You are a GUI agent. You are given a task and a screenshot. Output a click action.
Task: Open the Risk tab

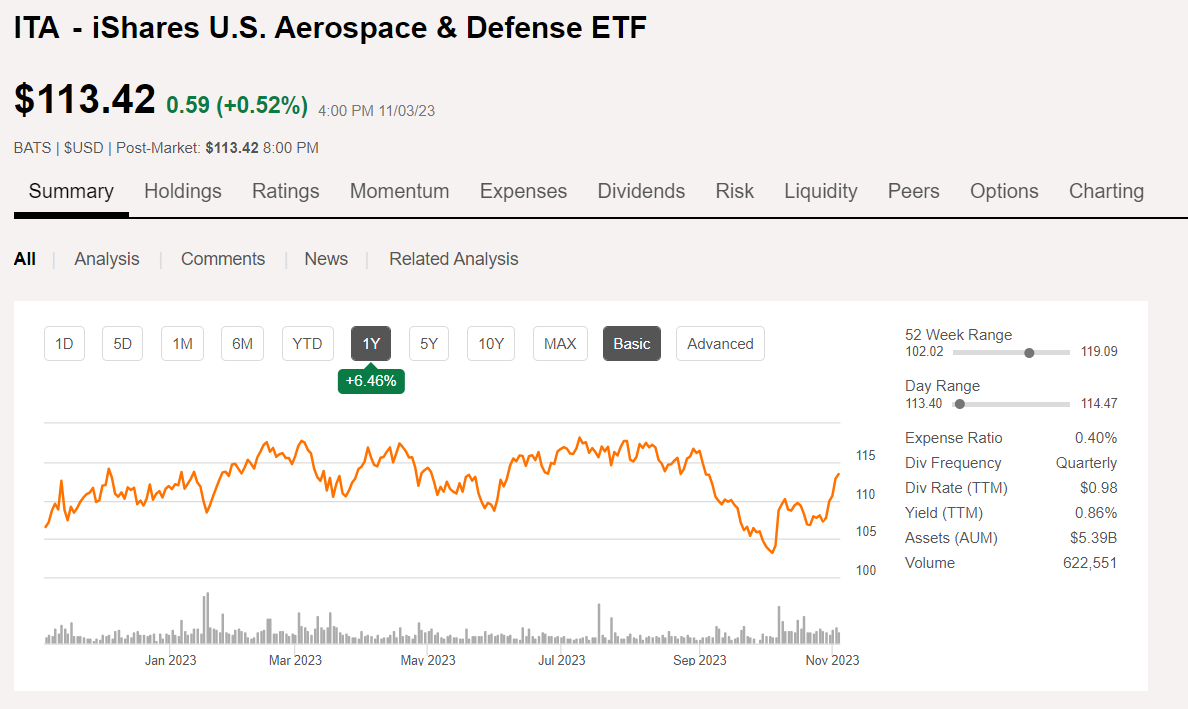tap(735, 191)
